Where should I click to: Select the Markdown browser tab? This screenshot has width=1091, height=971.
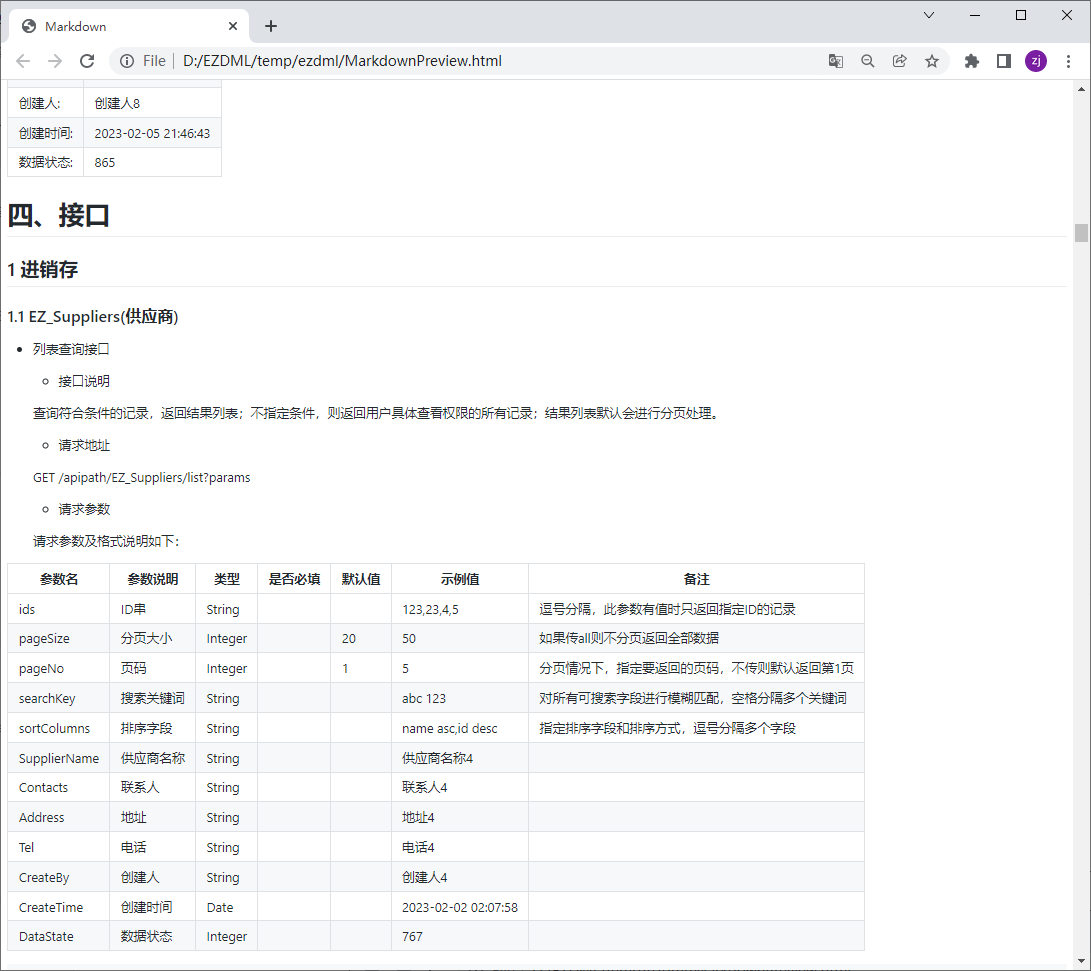click(x=129, y=26)
